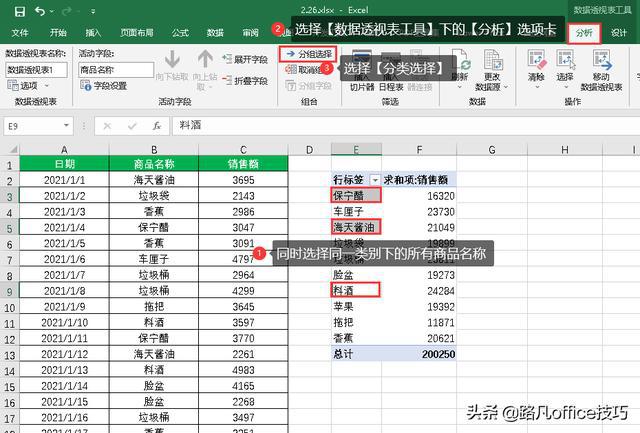Click cell with date 2021/1/10
The image size is (640, 433).
click(x=64, y=322)
